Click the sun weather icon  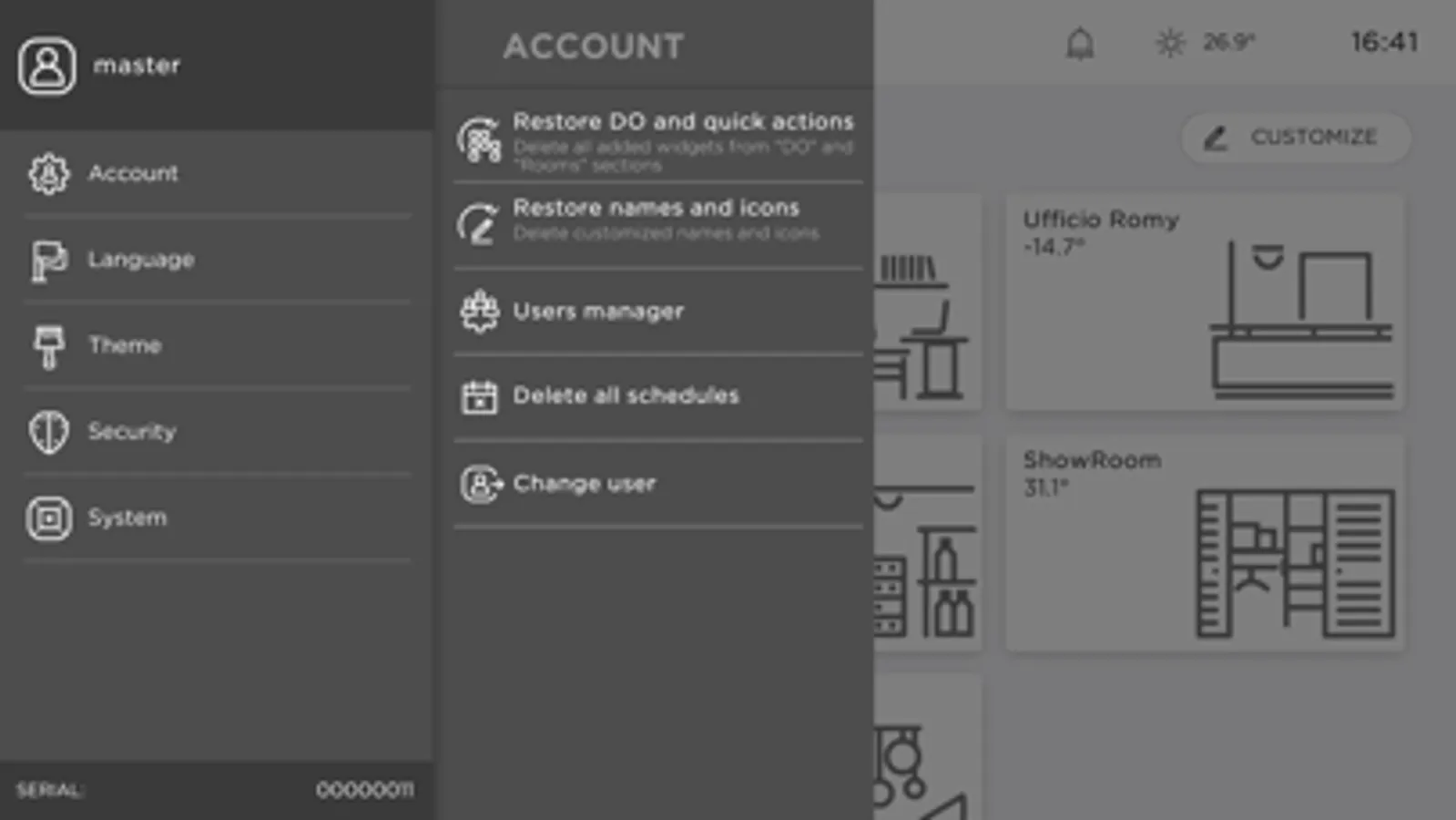tap(1170, 43)
